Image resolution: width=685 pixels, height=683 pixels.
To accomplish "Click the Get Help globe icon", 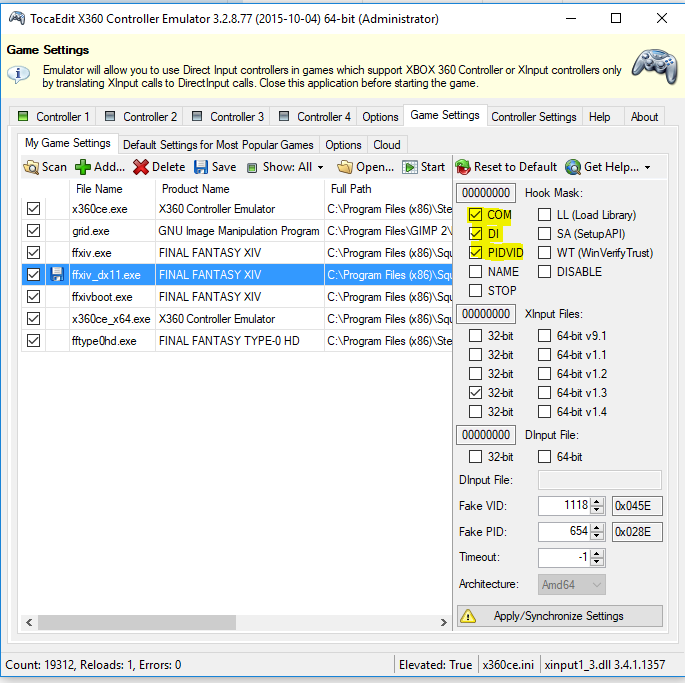I will (573, 167).
